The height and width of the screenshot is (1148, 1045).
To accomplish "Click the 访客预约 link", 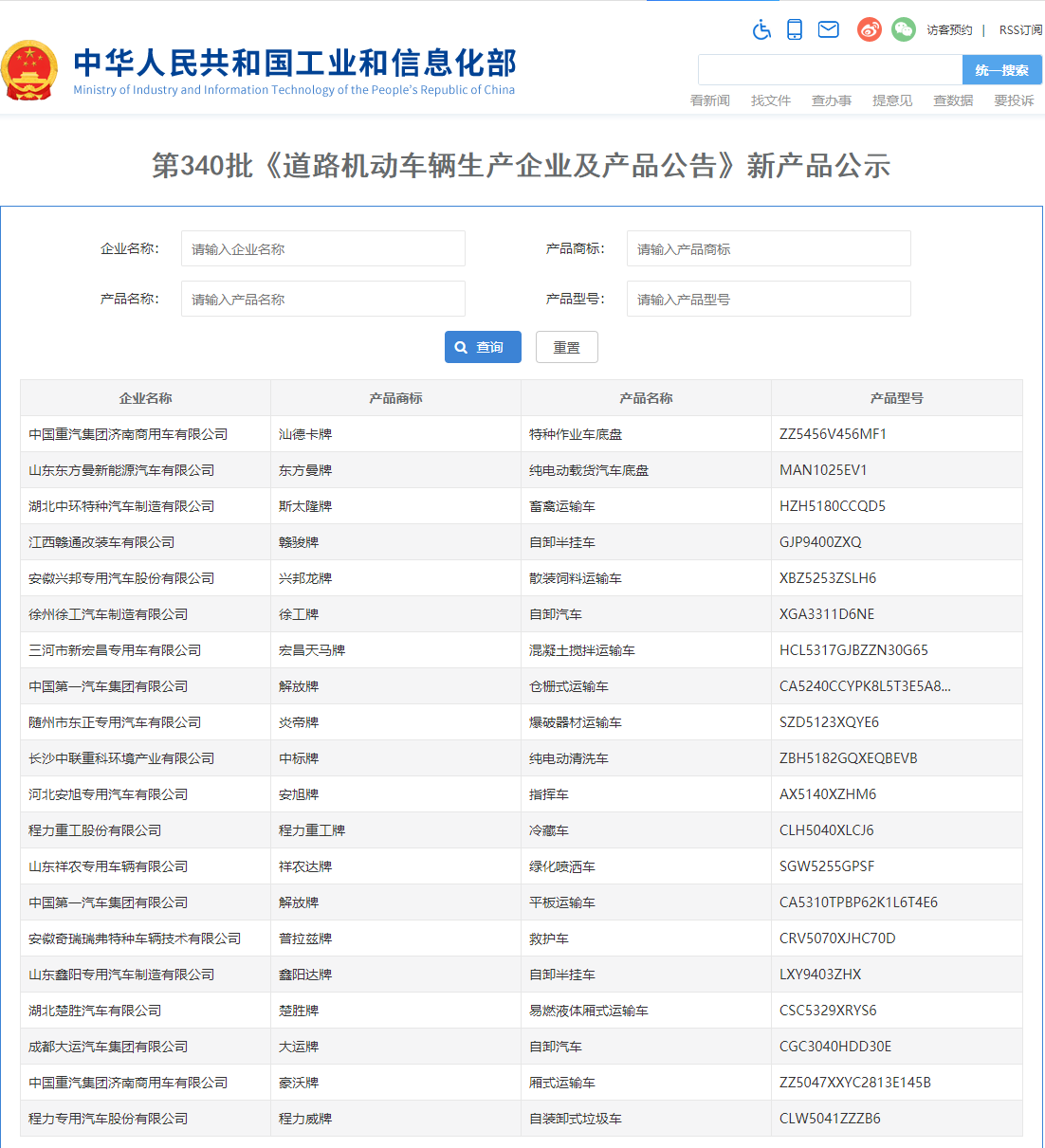I will click(949, 30).
